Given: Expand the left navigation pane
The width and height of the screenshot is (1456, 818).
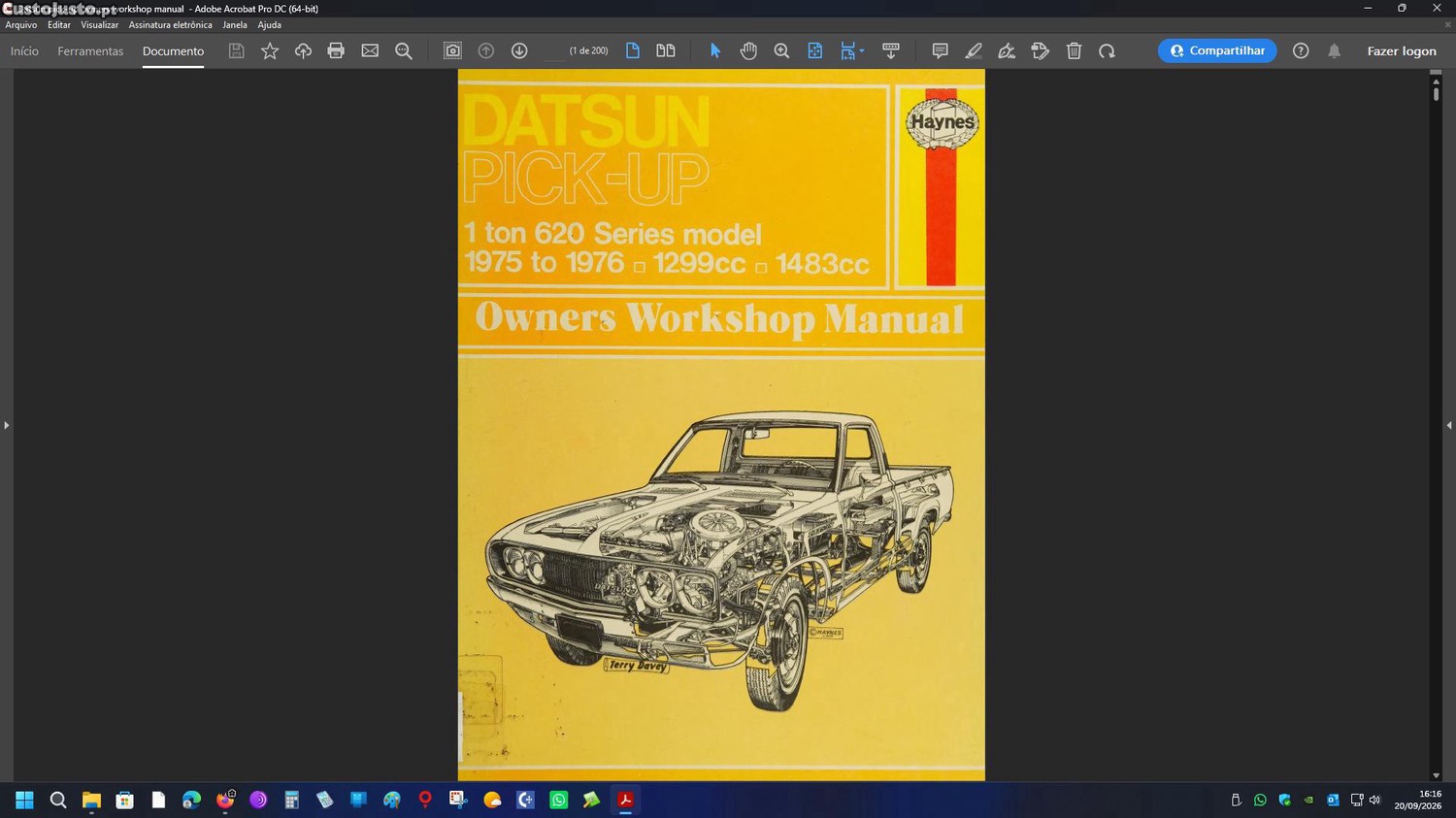Looking at the screenshot, I should click(x=6, y=425).
